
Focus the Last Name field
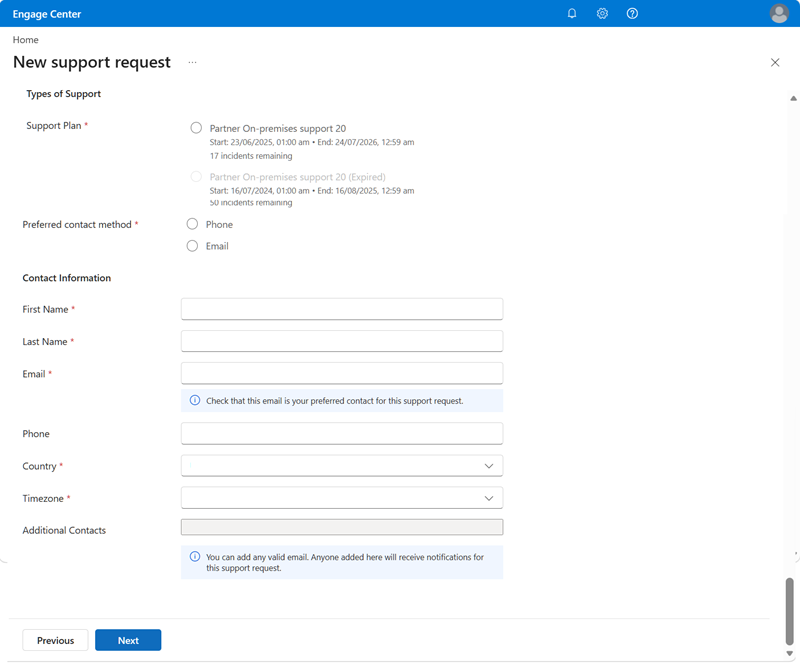pyautogui.click(x=342, y=341)
